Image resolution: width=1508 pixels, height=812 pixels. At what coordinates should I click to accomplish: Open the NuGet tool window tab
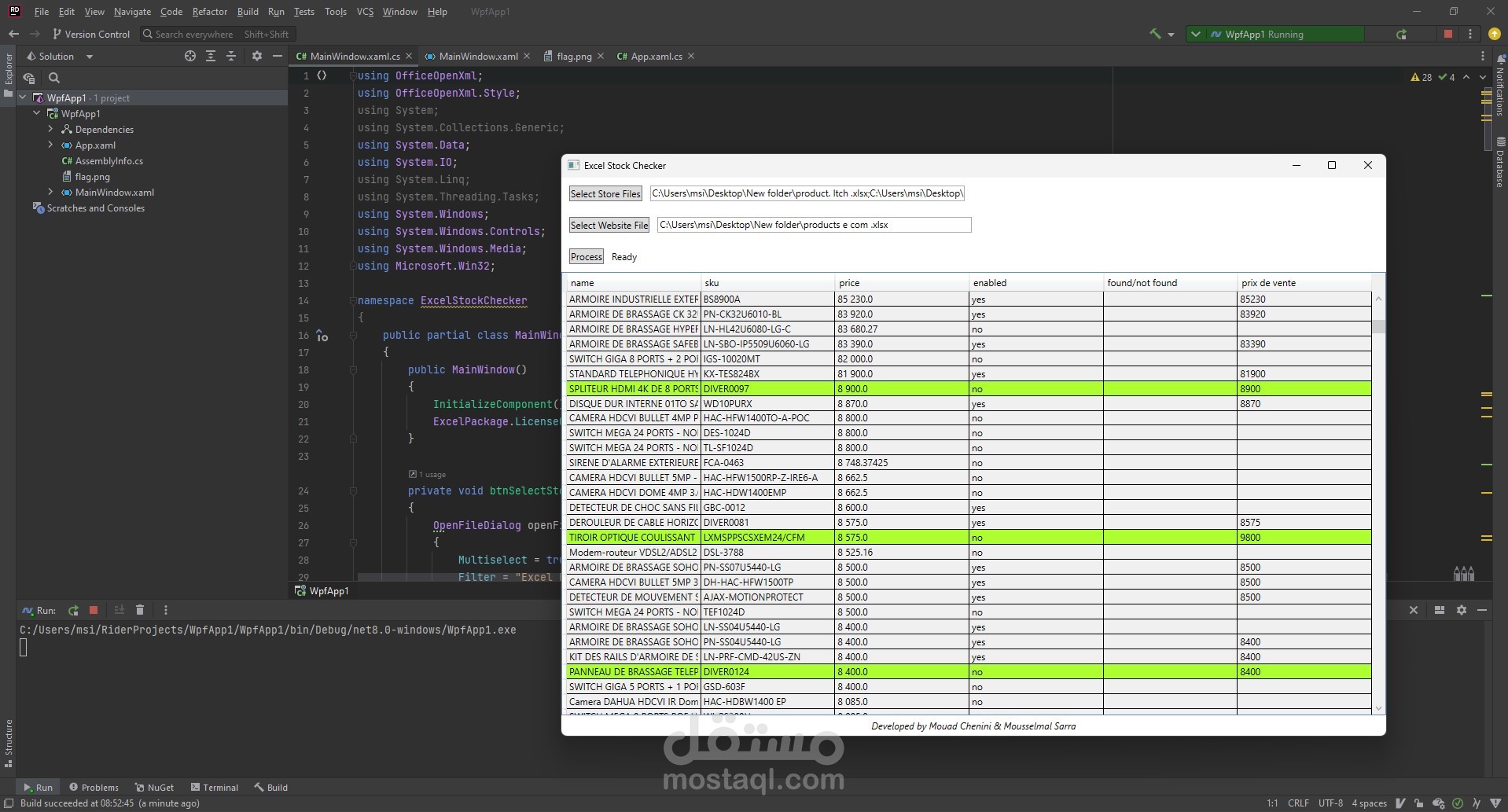coord(154,787)
